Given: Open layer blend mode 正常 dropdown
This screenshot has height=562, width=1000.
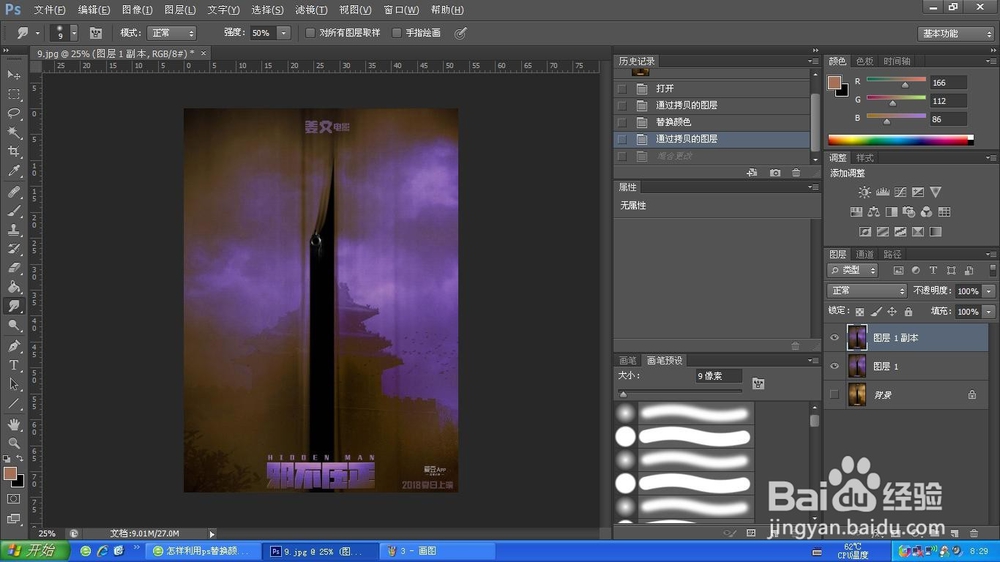Looking at the screenshot, I should click(x=867, y=290).
